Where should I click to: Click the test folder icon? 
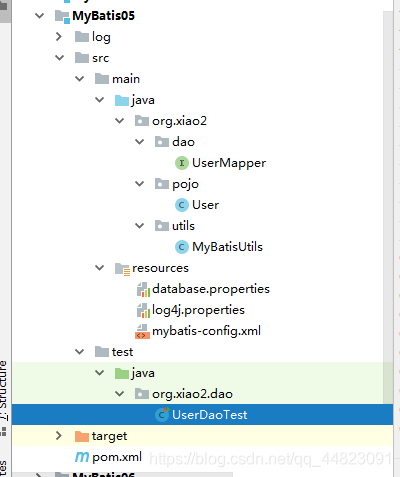[x=102, y=352]
